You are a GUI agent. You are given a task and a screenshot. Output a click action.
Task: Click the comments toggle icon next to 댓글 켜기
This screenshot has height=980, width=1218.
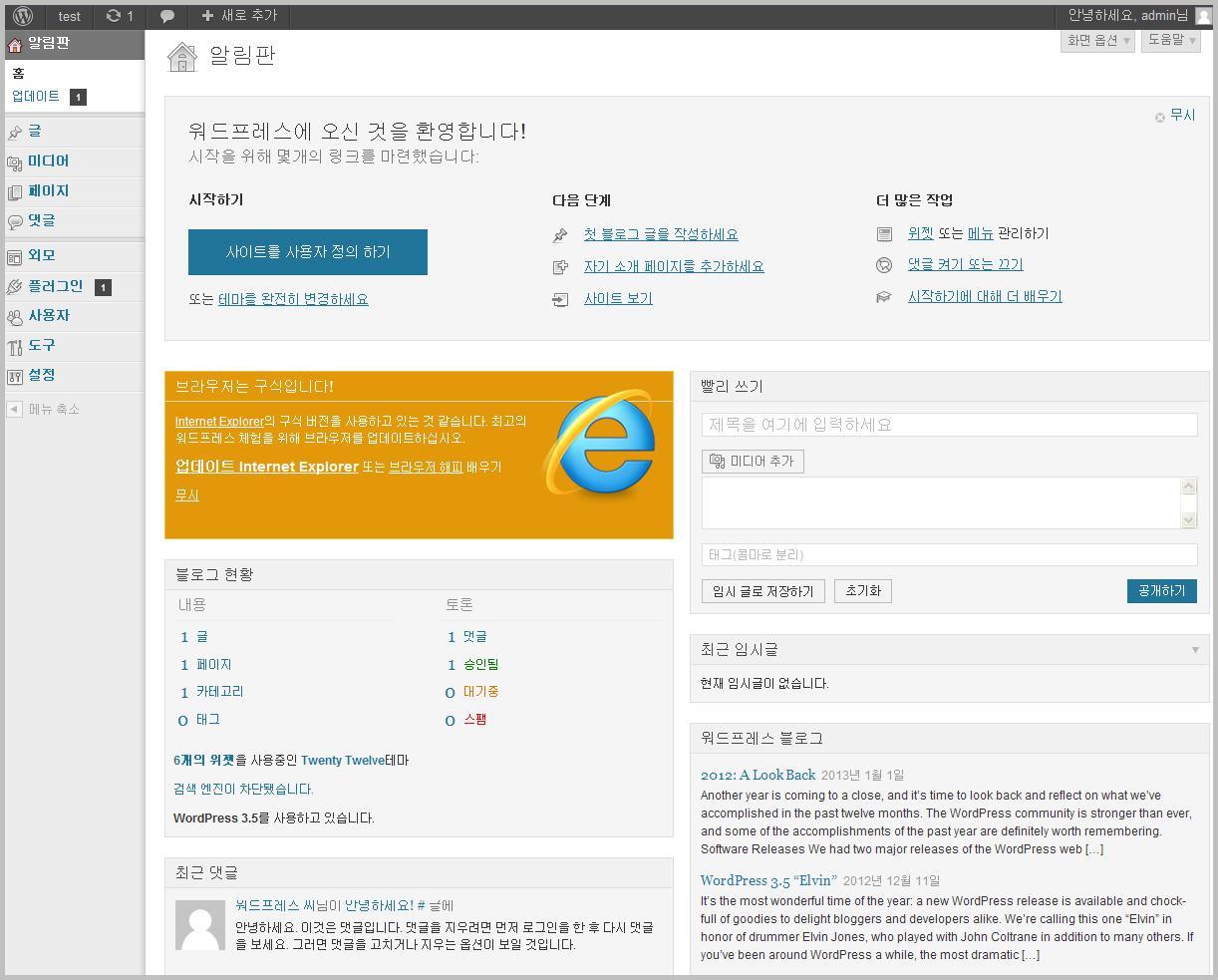[x=884, y=265]
